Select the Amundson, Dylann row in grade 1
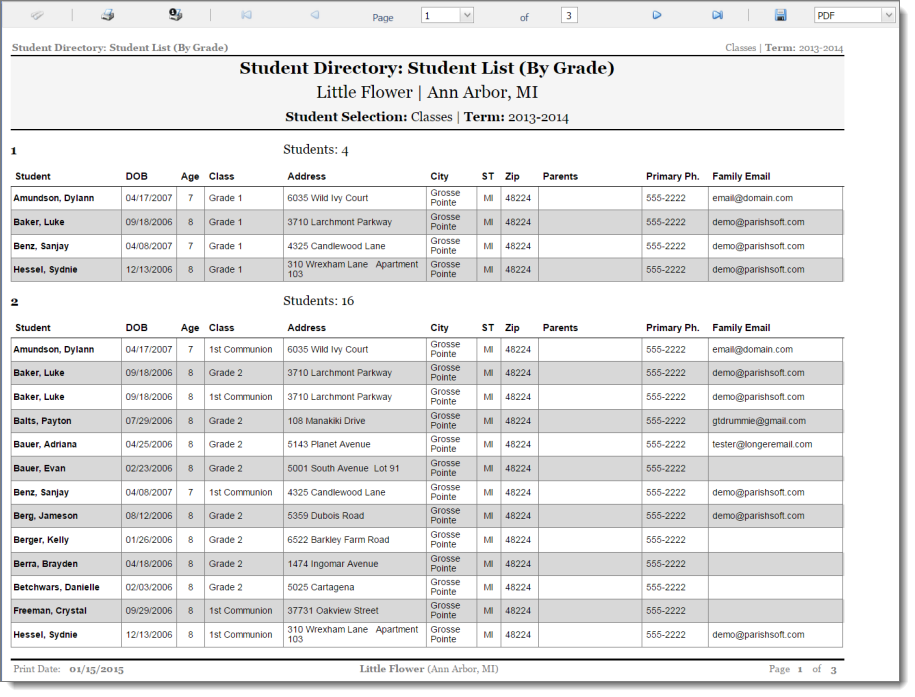 pyautogui.click(x=427, y=198)
